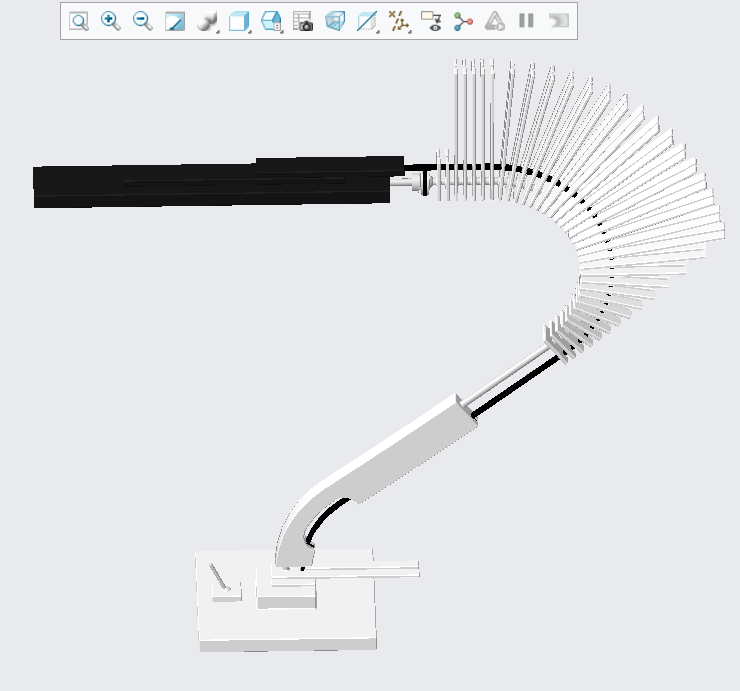Open the standard view box dropdown

pyautogui.click(x=272, y=22)
